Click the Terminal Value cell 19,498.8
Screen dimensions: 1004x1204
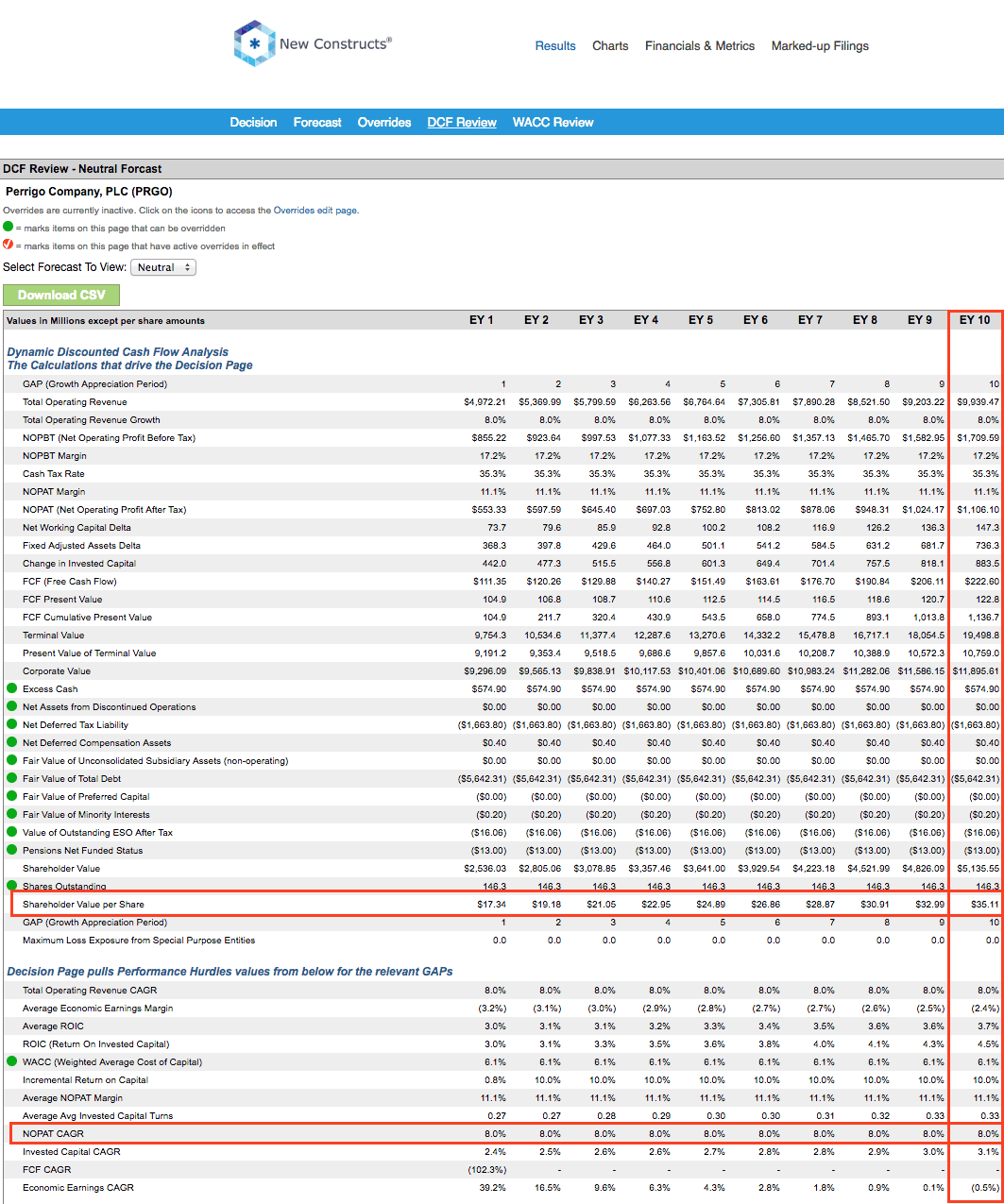click(980, 636)
